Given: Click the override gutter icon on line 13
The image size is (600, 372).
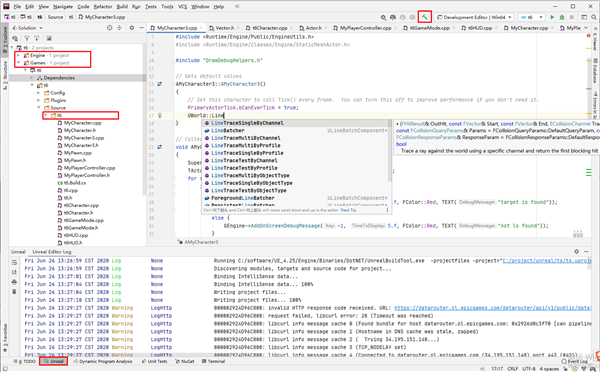Looking at the screenshot, I should point(160,84).
